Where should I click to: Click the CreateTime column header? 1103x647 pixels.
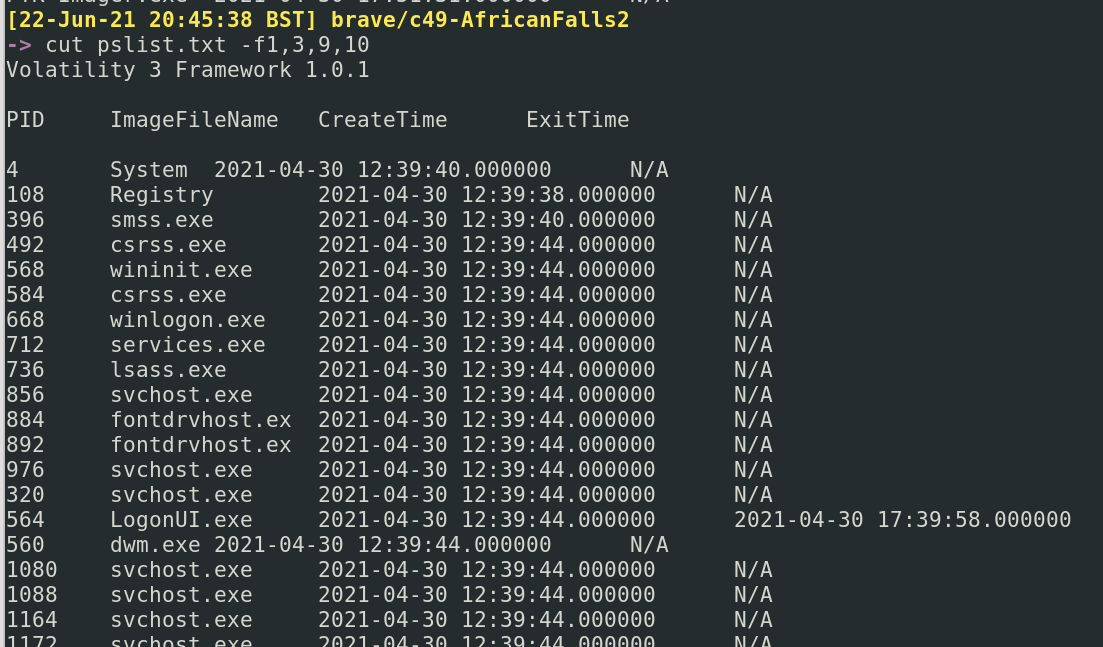(x=382, y=120)
